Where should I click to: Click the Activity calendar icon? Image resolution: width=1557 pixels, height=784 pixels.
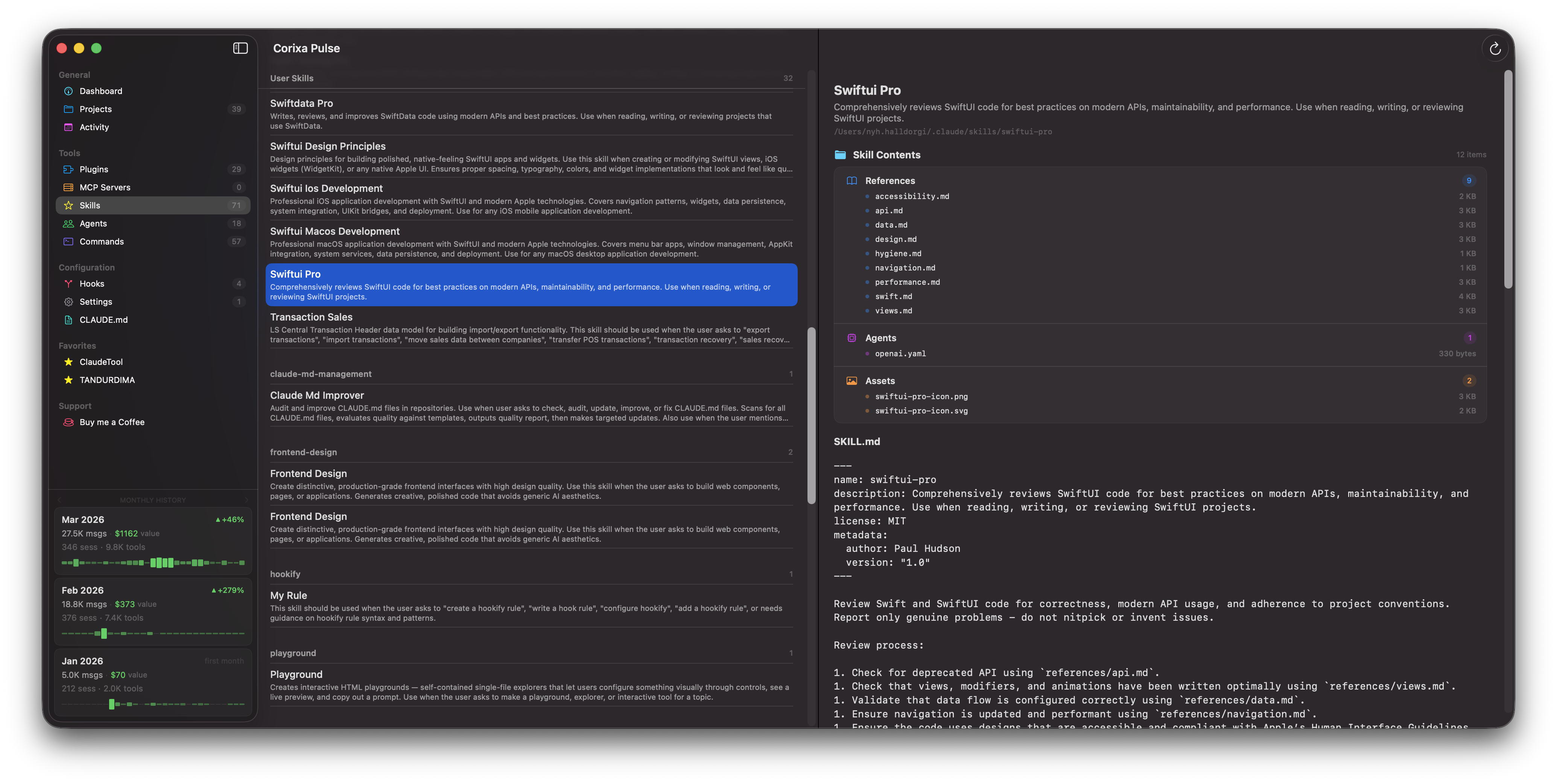click(68, 128)
